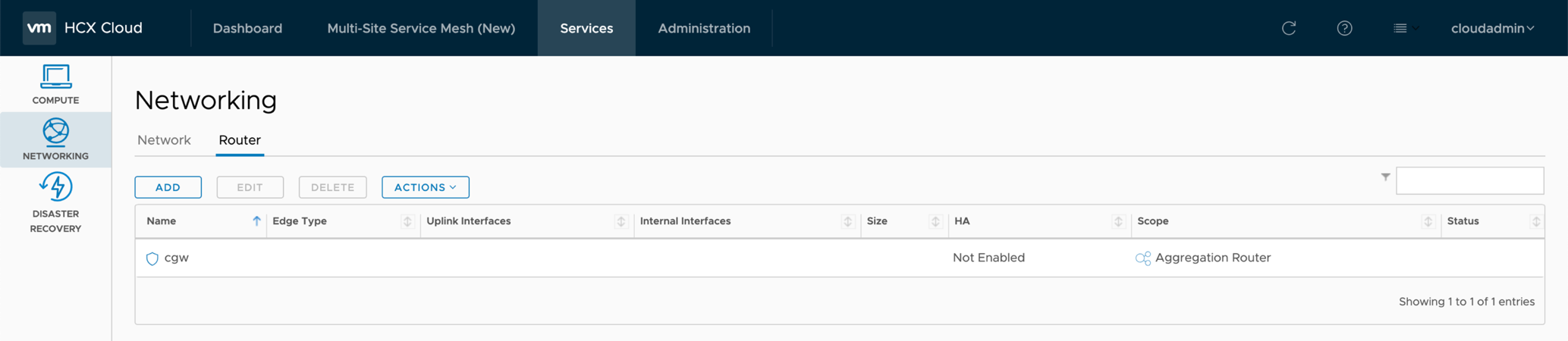Viewport: 1568px width, 341px height.
Task: Expand the list menu dropdown in header
Action: 1405,28
